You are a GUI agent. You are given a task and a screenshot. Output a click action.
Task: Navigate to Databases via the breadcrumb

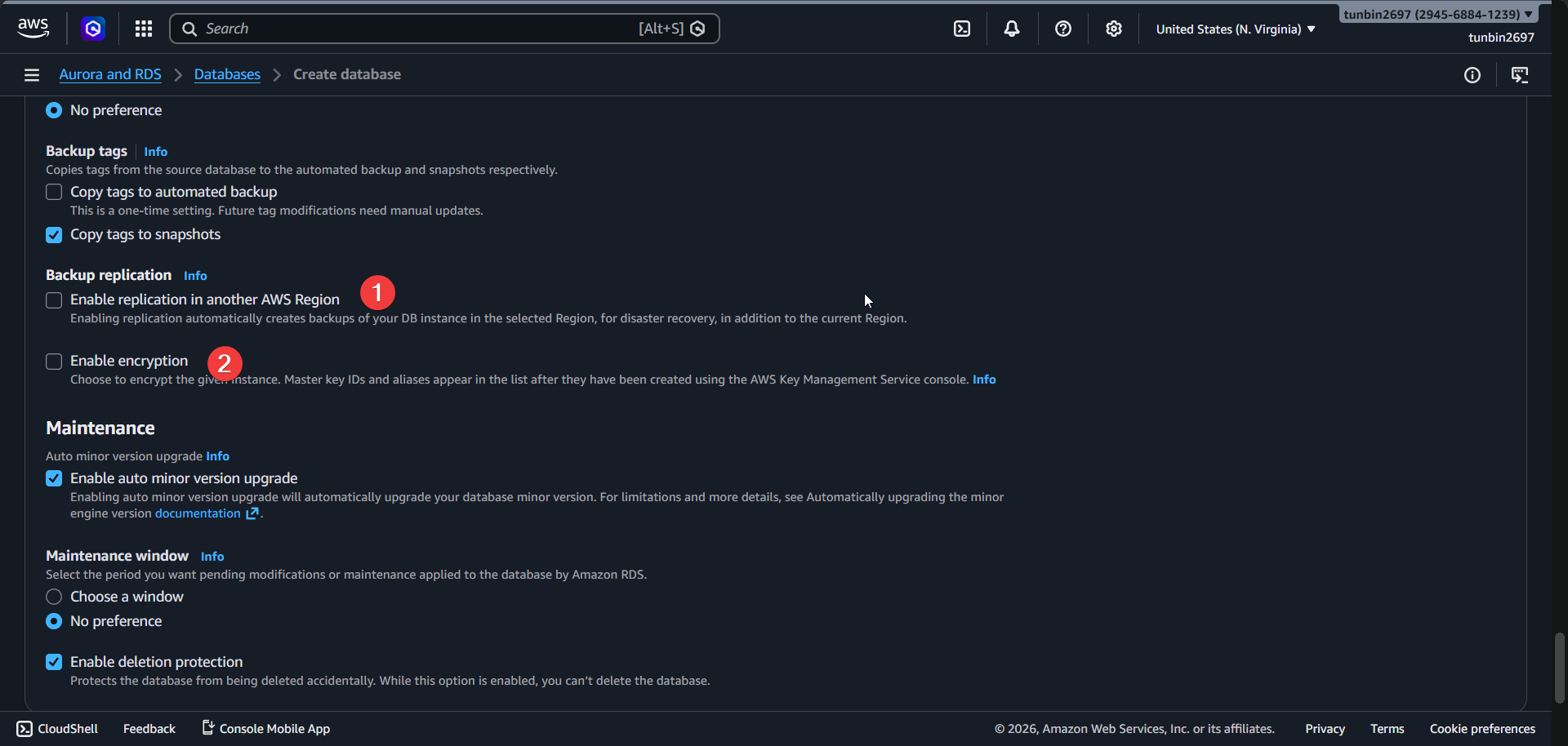(x=227, y=73)
